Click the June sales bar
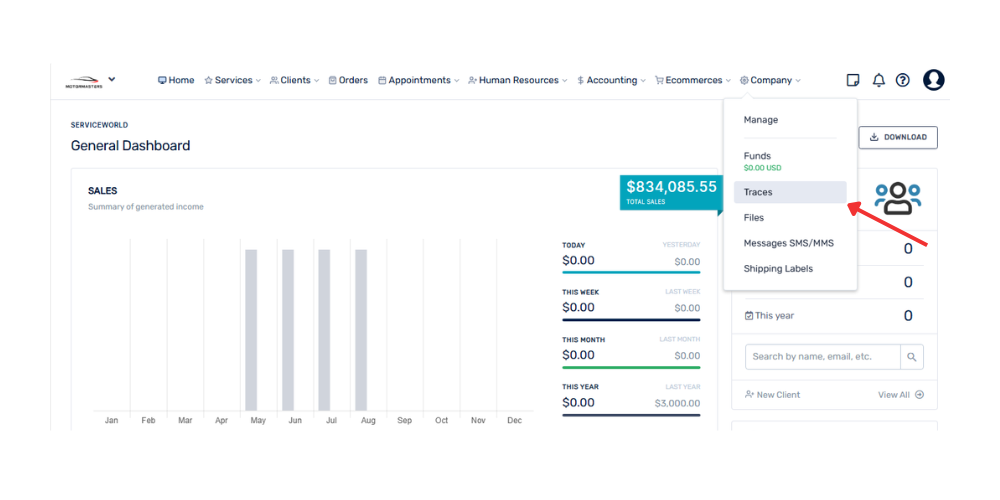Image resolution: width=1000 pixels, height=500 pixels. coord(288,329)
